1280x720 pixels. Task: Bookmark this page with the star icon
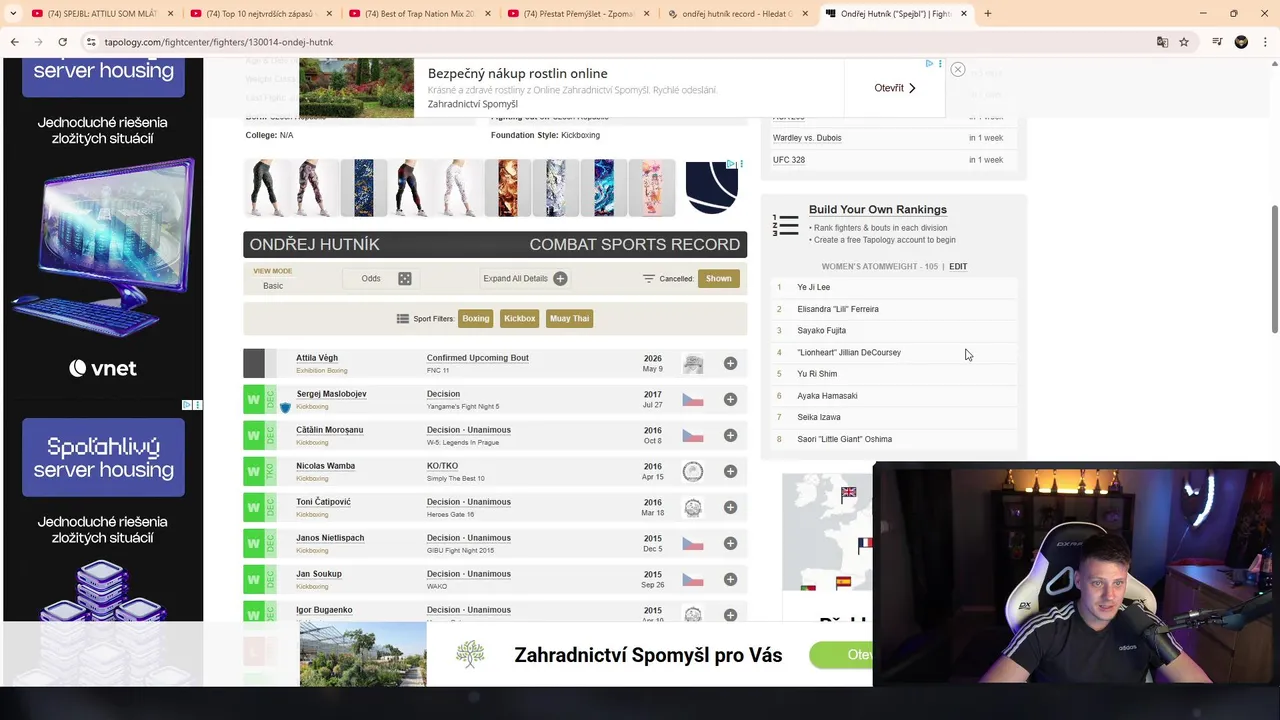(x=1184, y=42)
